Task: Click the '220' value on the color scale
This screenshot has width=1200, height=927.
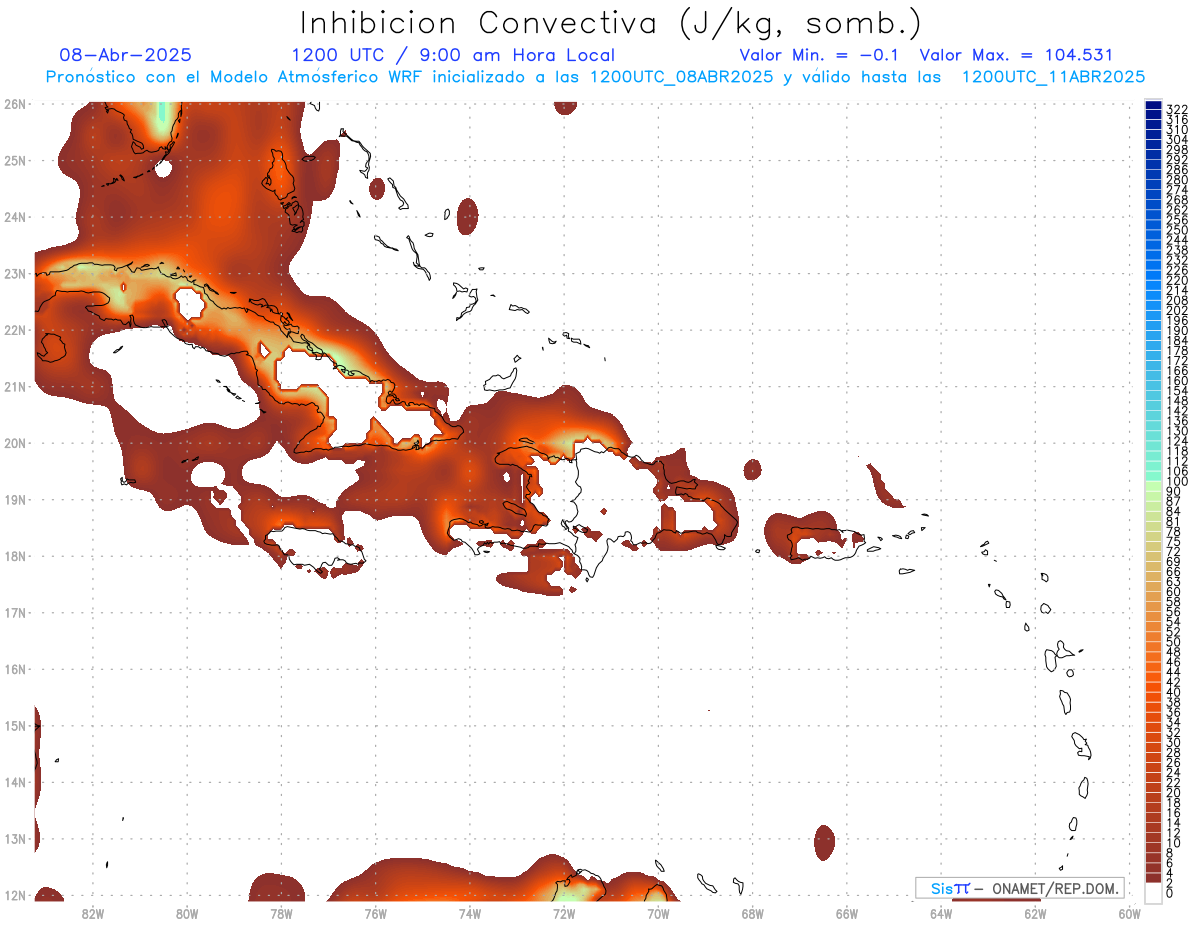Action: tap(1177, 280)
